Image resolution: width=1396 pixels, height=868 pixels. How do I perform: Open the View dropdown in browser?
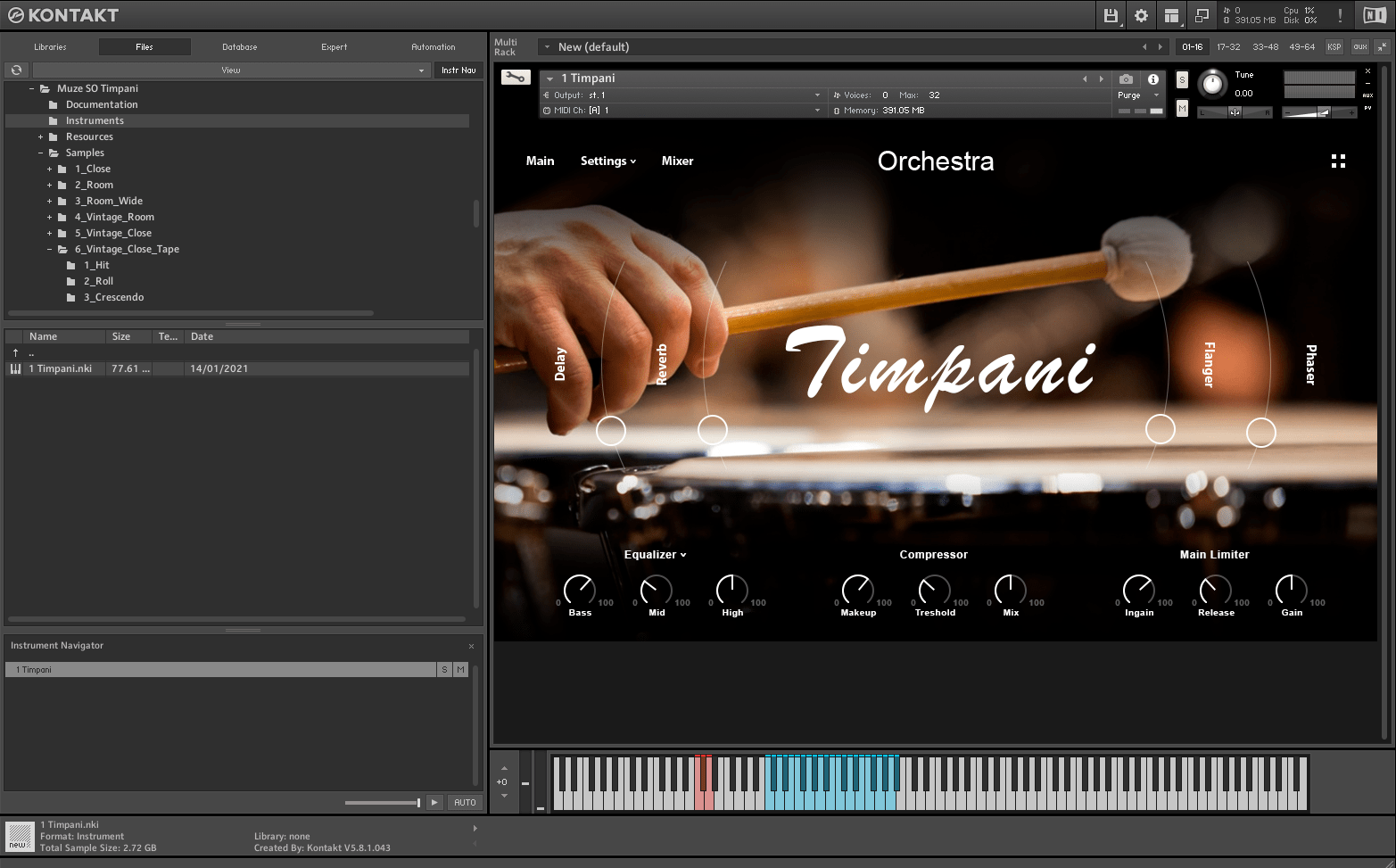click(x=231, y=70)
